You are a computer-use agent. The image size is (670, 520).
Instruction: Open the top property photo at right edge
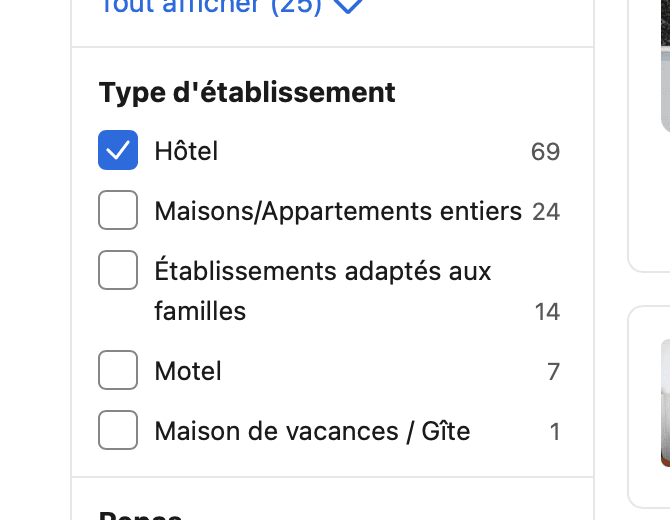(x=665, y=66)
